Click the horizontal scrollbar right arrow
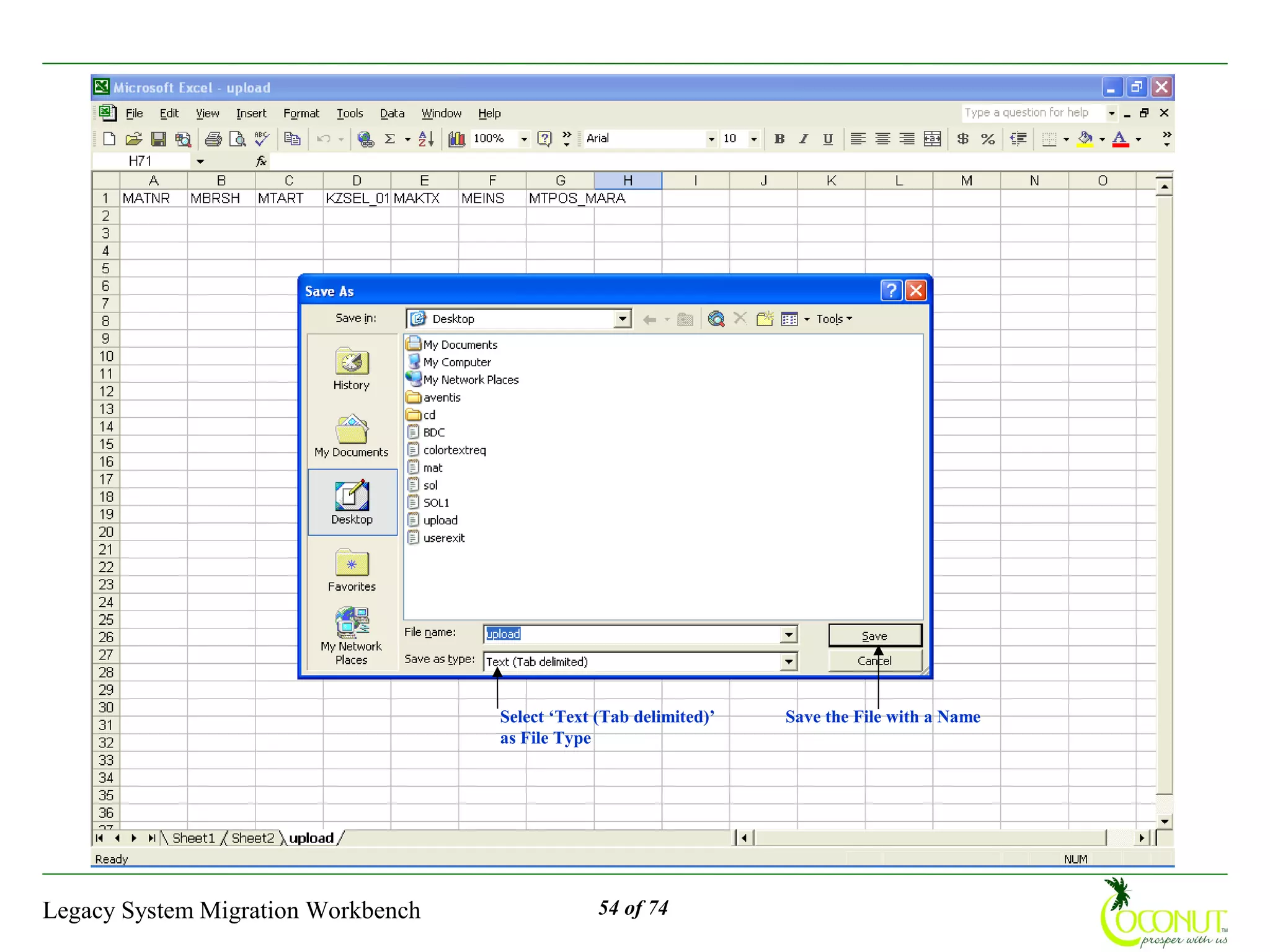 [x=1142, y=838]
